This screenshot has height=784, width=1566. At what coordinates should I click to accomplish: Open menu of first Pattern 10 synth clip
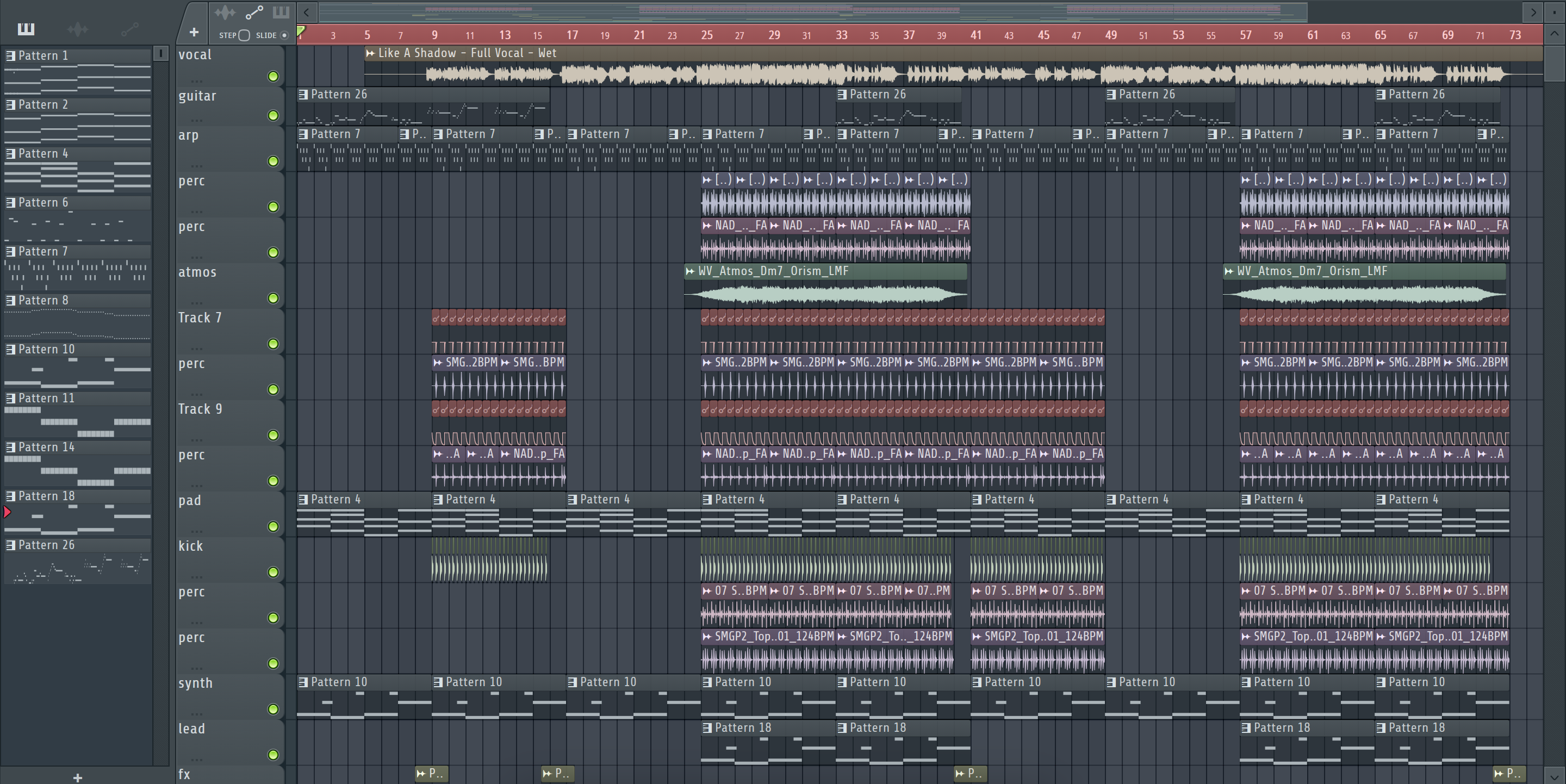click(303, 682)
